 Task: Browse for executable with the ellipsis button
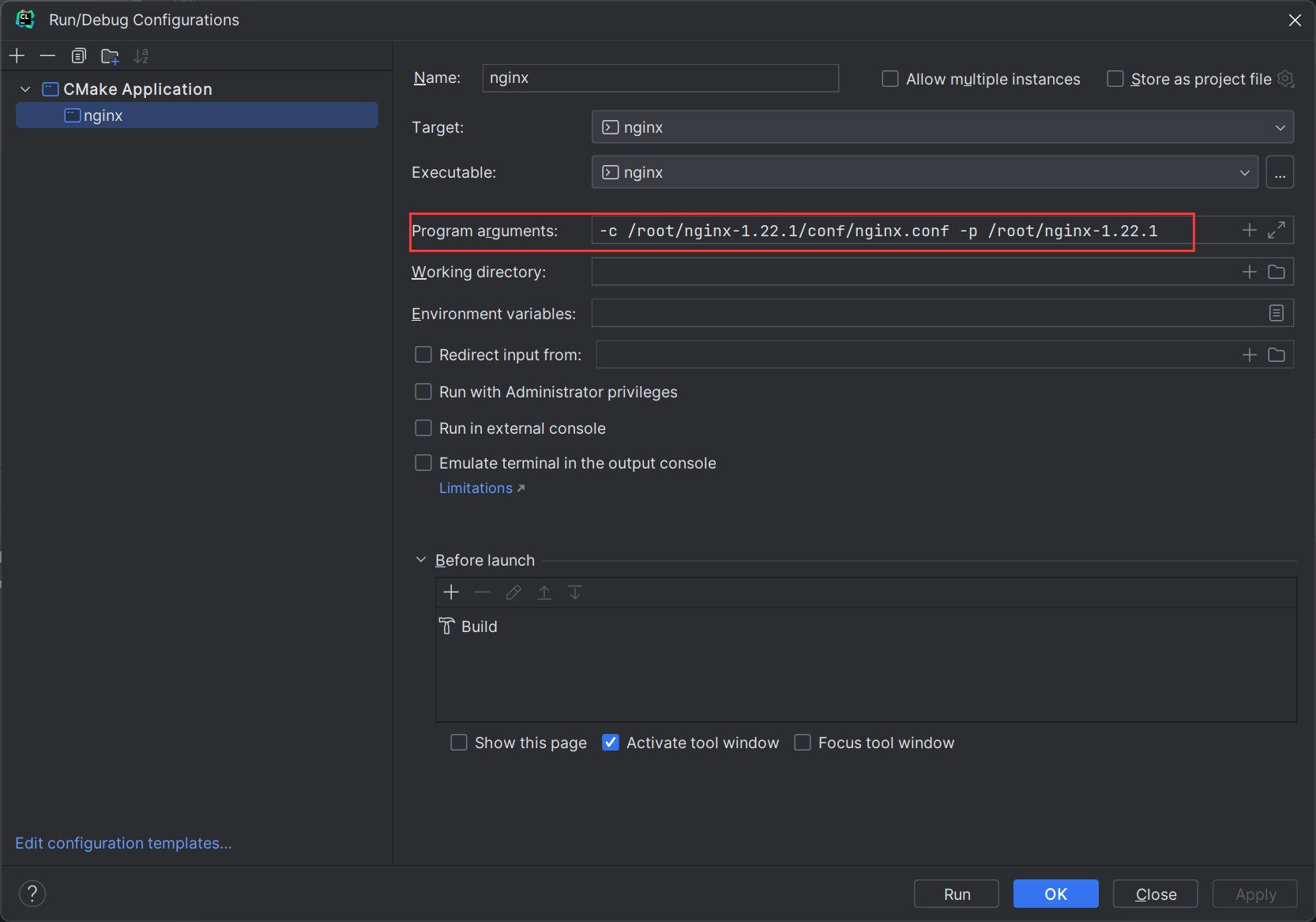1280,172
